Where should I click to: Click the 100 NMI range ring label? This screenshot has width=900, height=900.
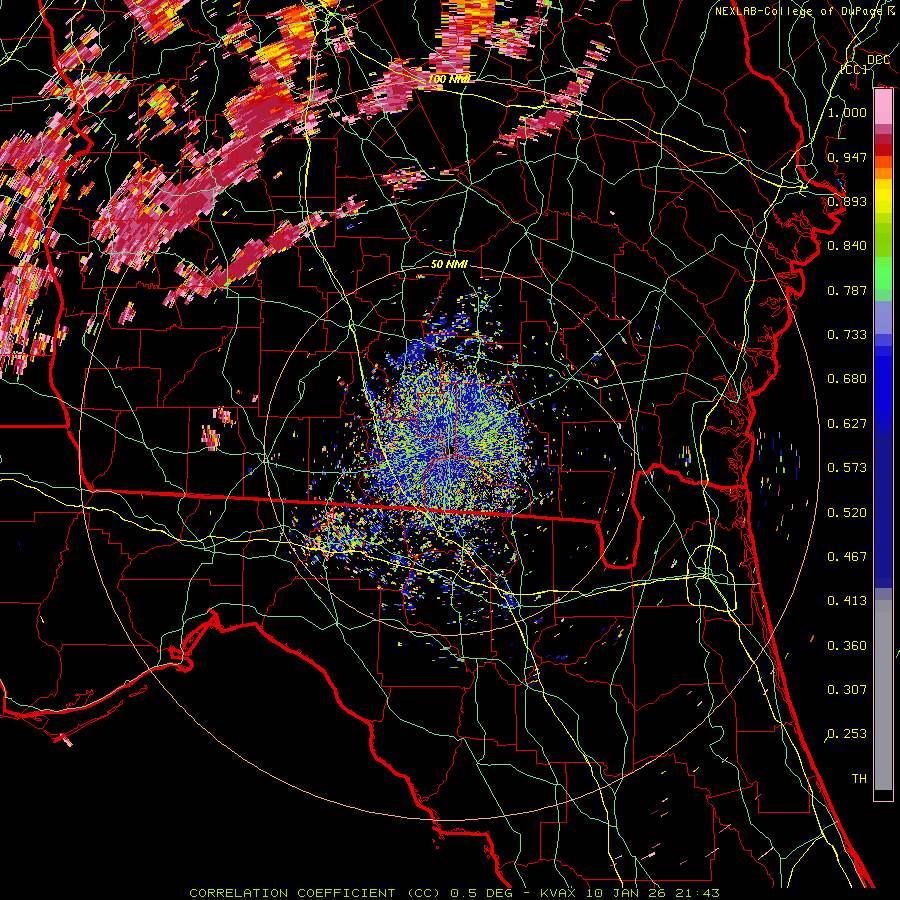448,79
